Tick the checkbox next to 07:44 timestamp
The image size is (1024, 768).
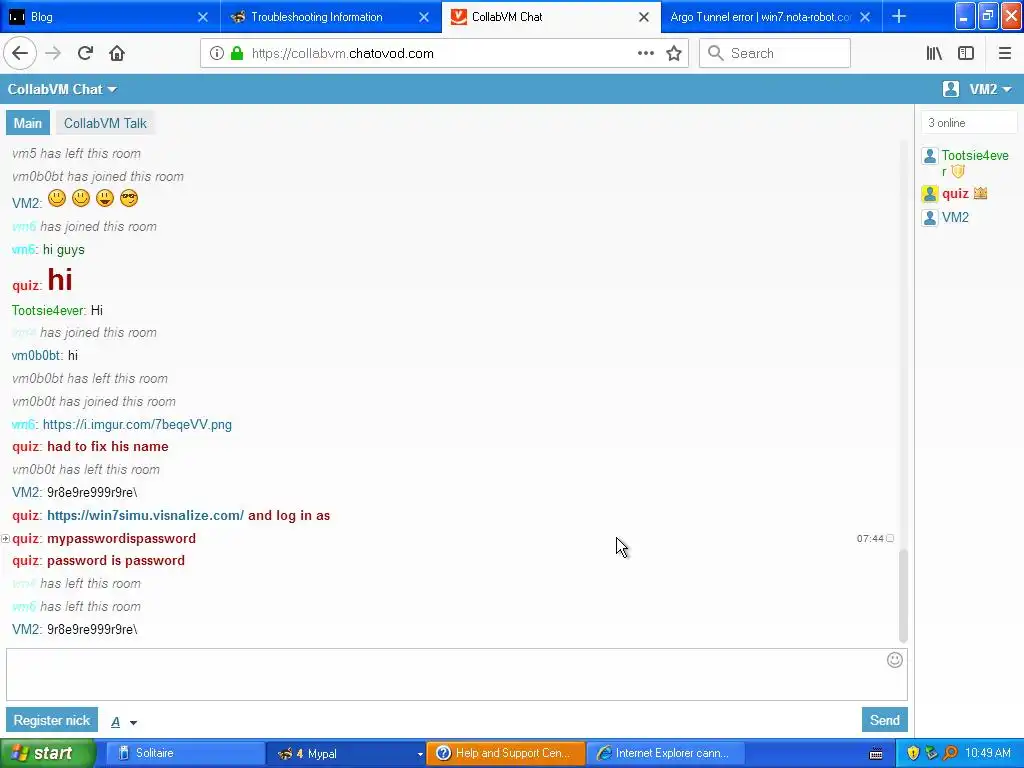pos(889,538)
